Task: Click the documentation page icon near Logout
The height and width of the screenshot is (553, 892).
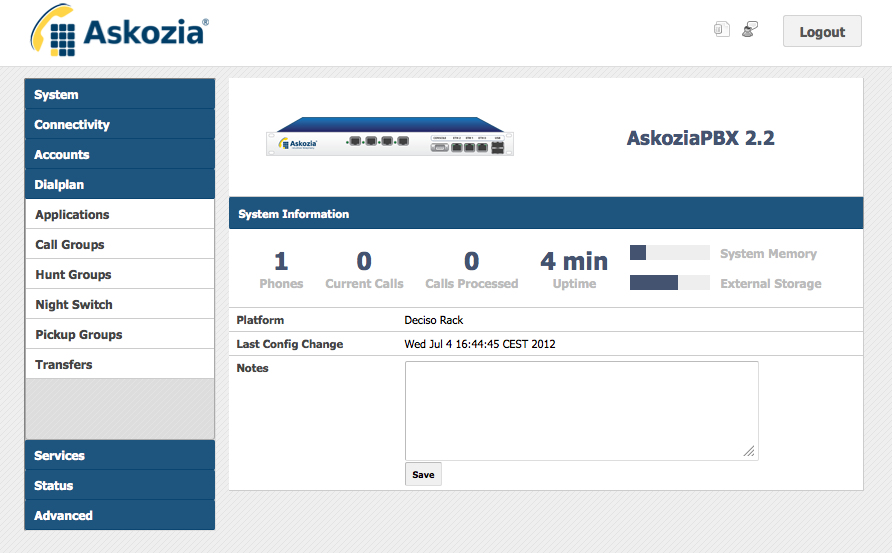Action: coord(721,29)
